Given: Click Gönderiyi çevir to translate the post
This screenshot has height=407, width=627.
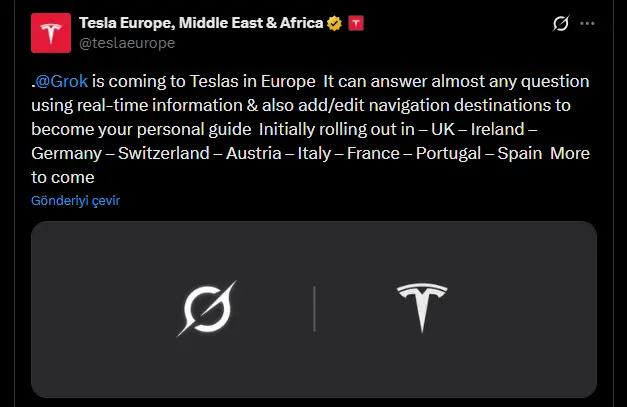Looking at the screenshot, I should tap(76, 200).
